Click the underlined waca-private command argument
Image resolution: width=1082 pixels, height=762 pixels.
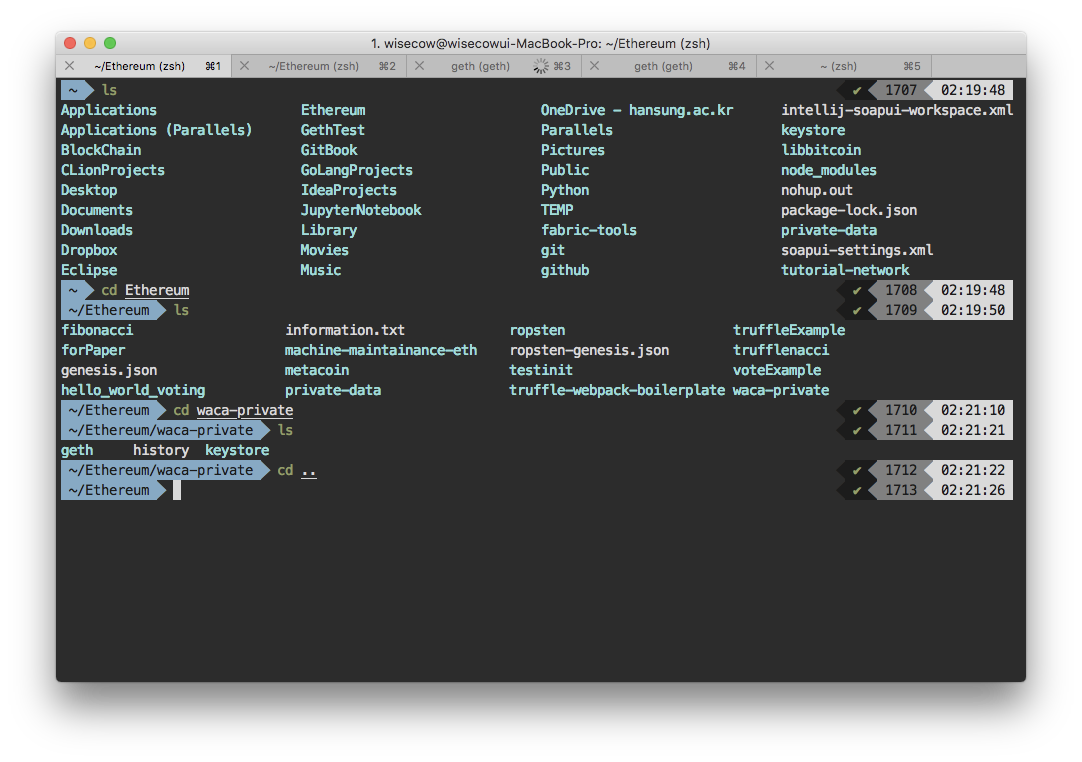click(245, 411)
